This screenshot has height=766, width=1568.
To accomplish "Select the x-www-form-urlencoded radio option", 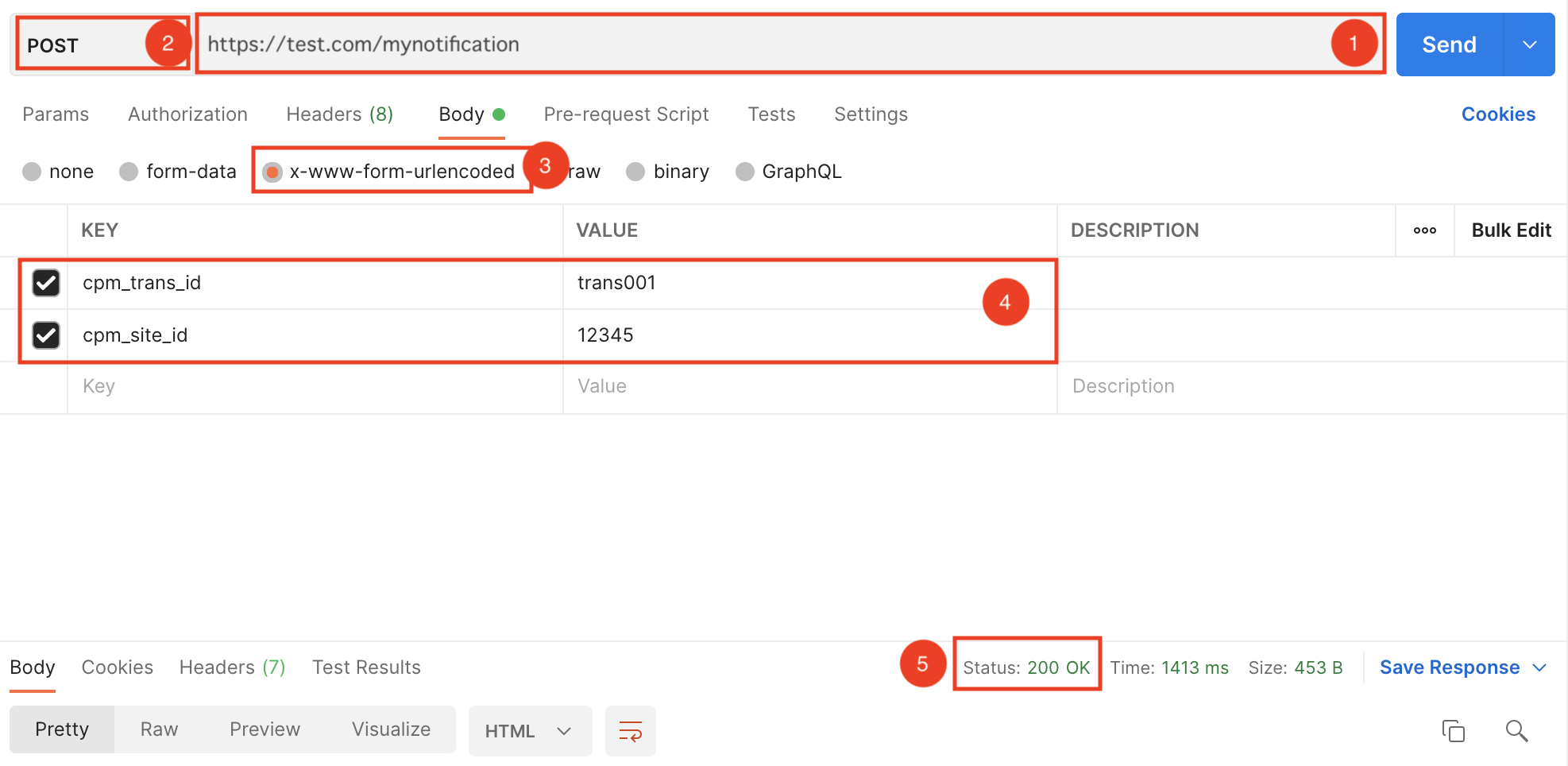I will point(272,172).
